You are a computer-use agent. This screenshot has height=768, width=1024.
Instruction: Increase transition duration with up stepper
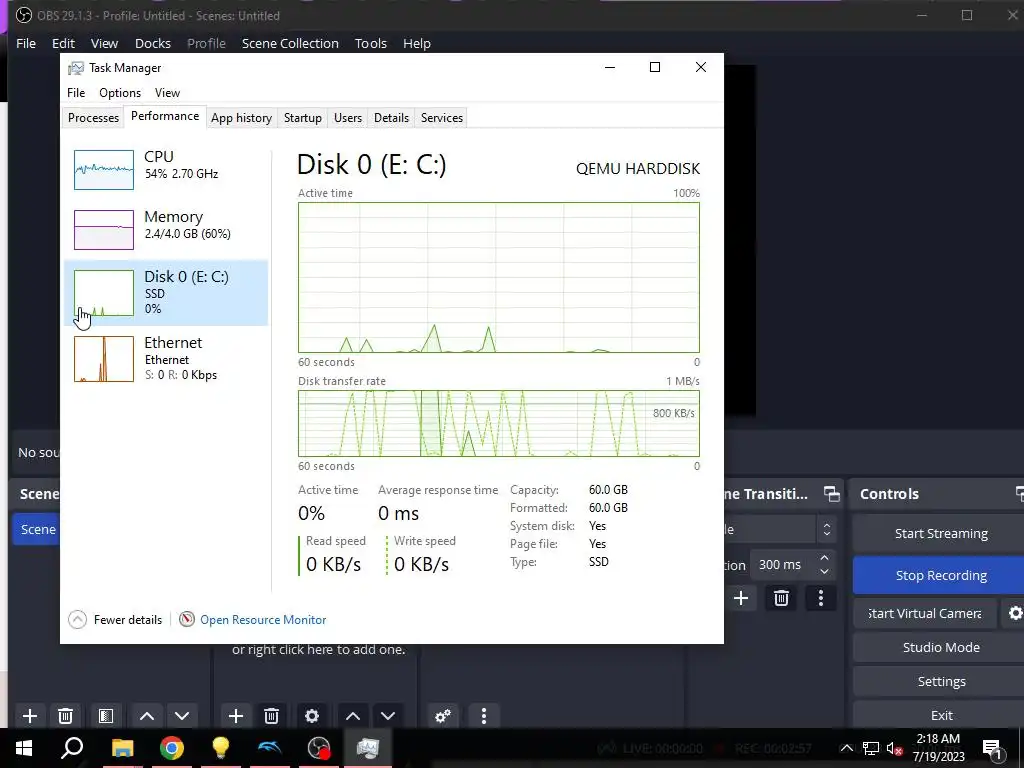tap(825, 558)
